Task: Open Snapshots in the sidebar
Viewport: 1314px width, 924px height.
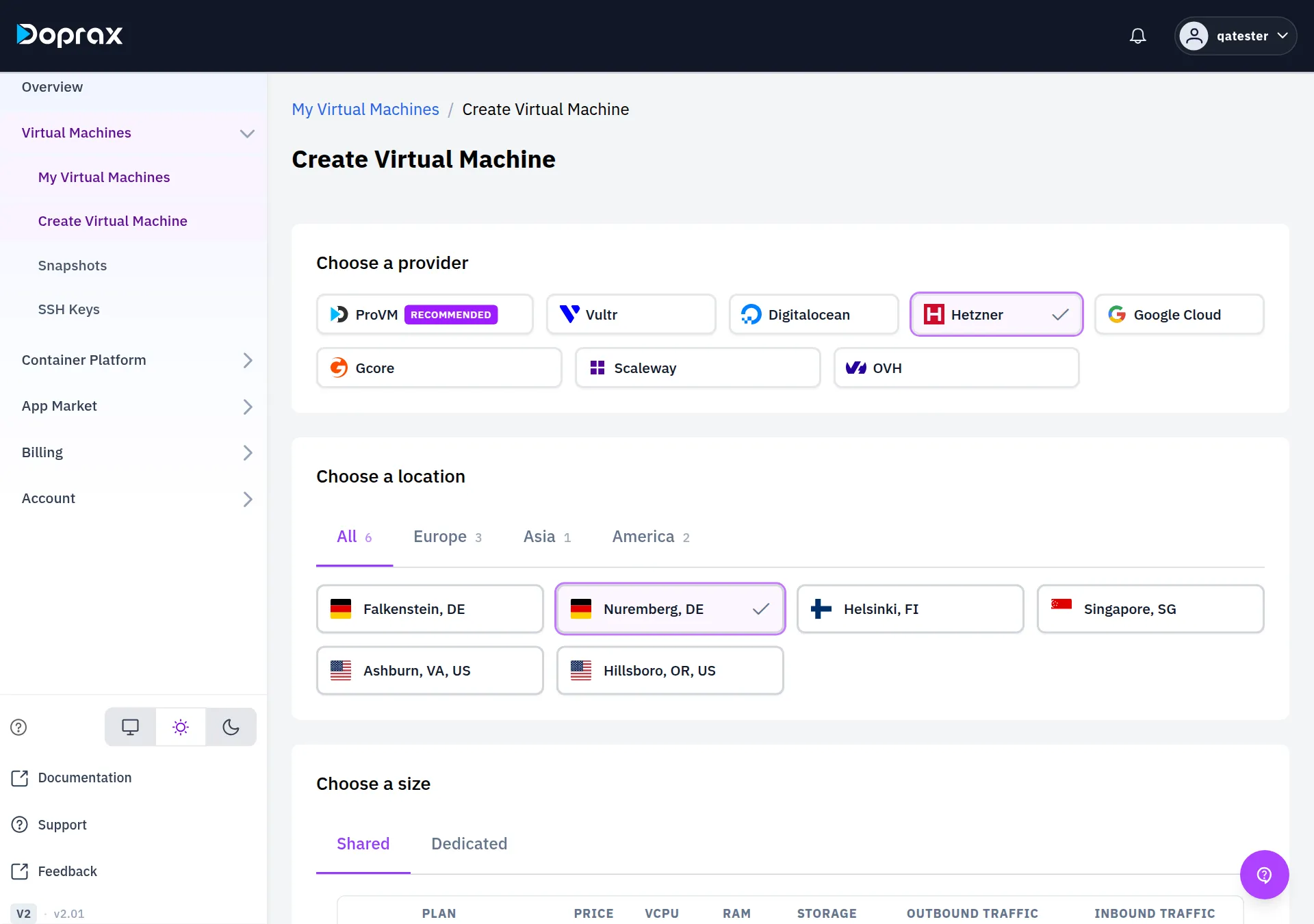Action: (x=73, y=266)
